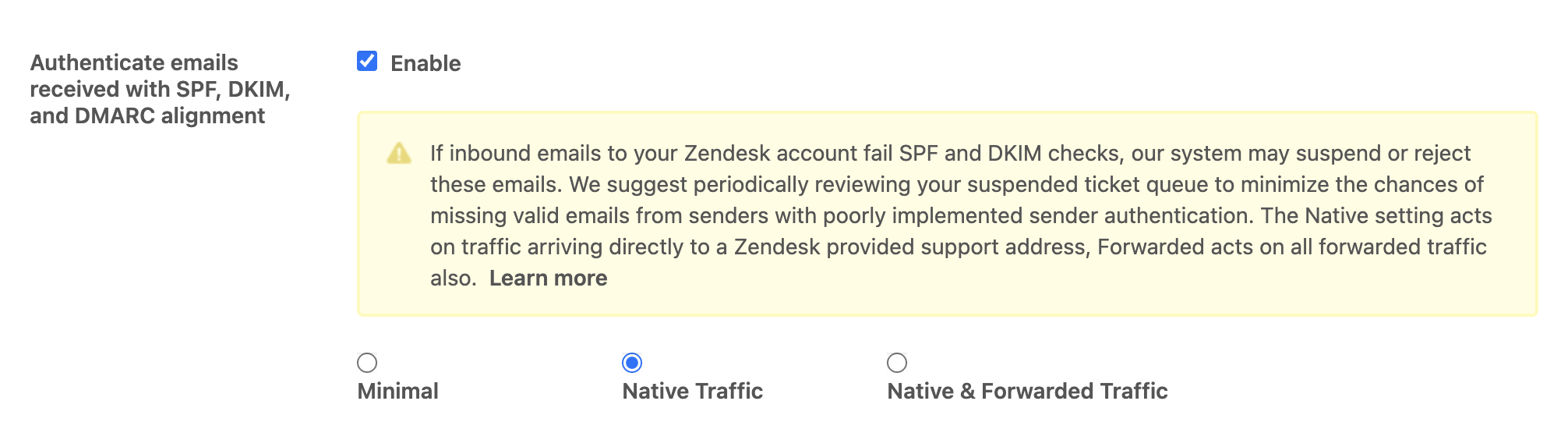
Task: Click the Native & Forwarded Traffic label
Action: (1027, 391)
